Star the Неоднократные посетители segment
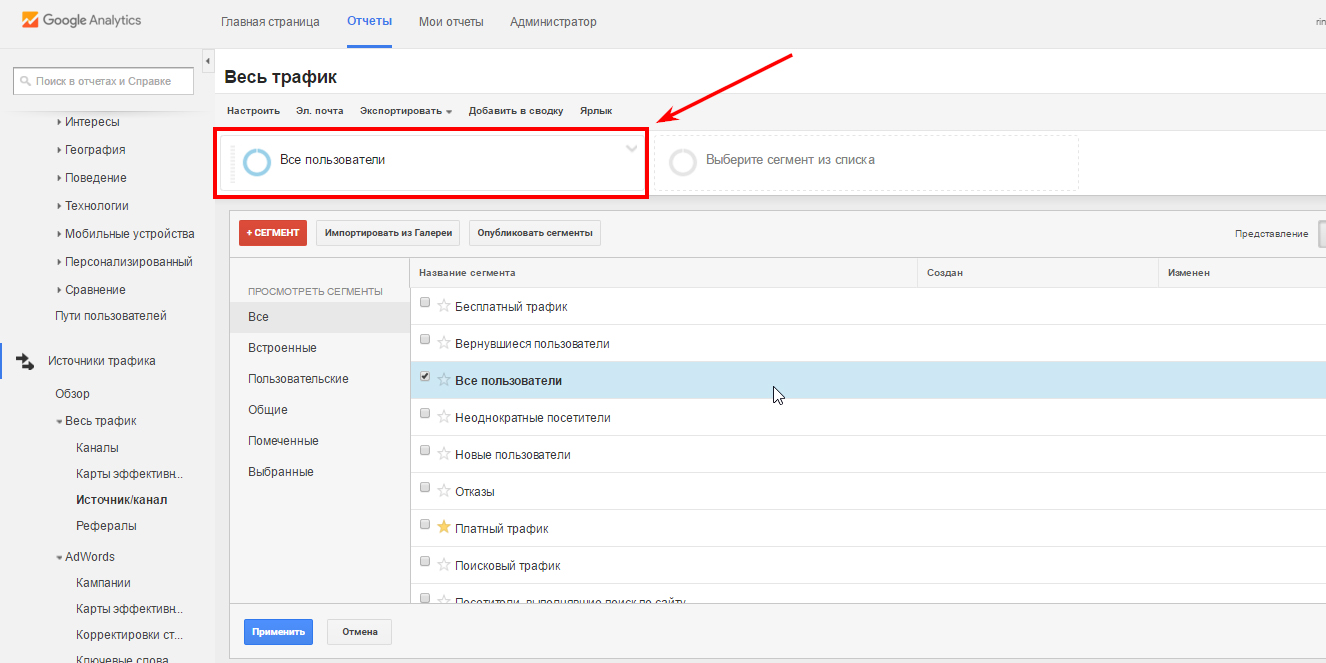This screenshot has width=1326, height=663. [x=444, y=417]
